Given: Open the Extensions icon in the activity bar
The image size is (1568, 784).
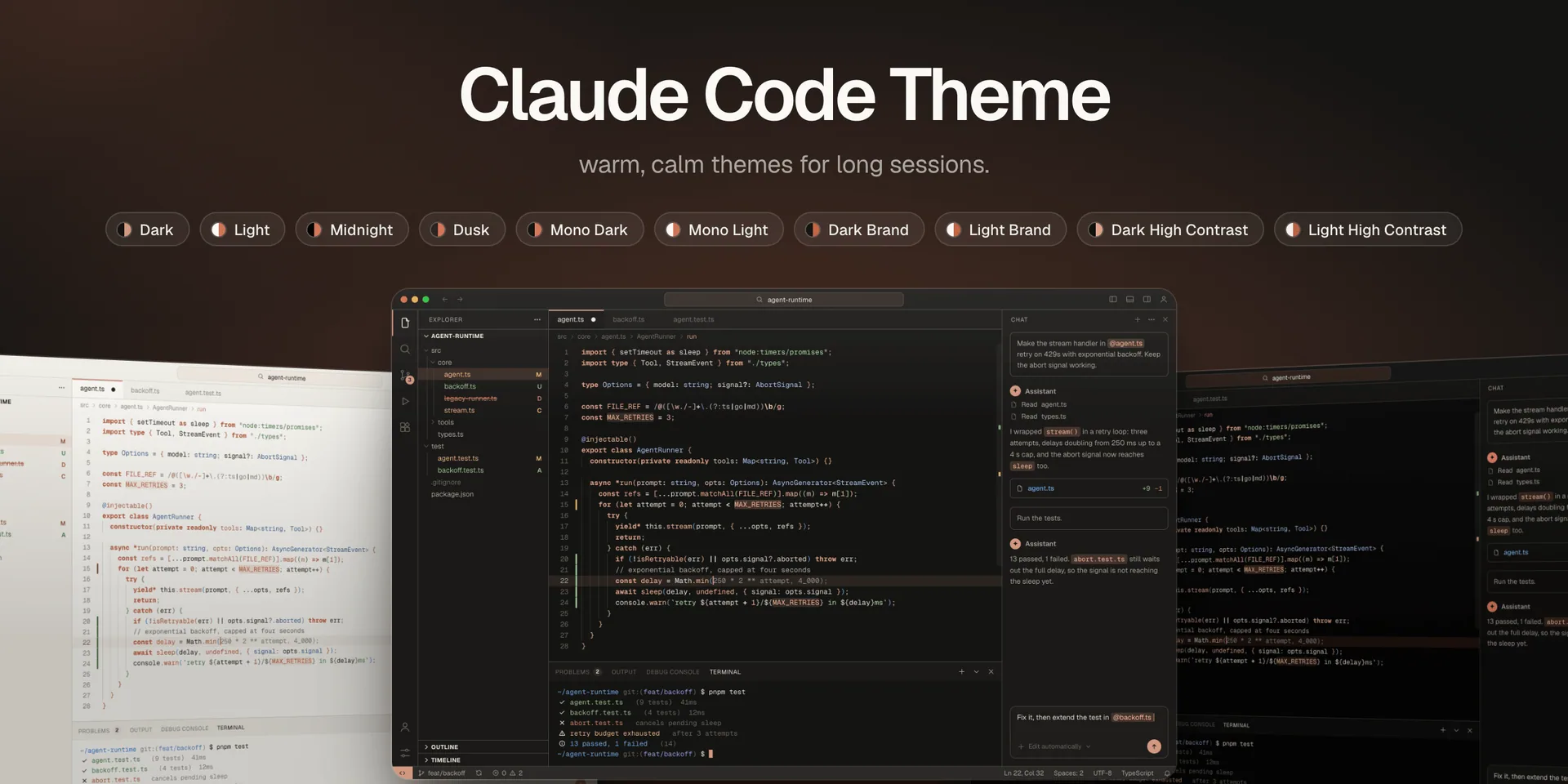Looking at the screenshot, I should click(405, 427).
